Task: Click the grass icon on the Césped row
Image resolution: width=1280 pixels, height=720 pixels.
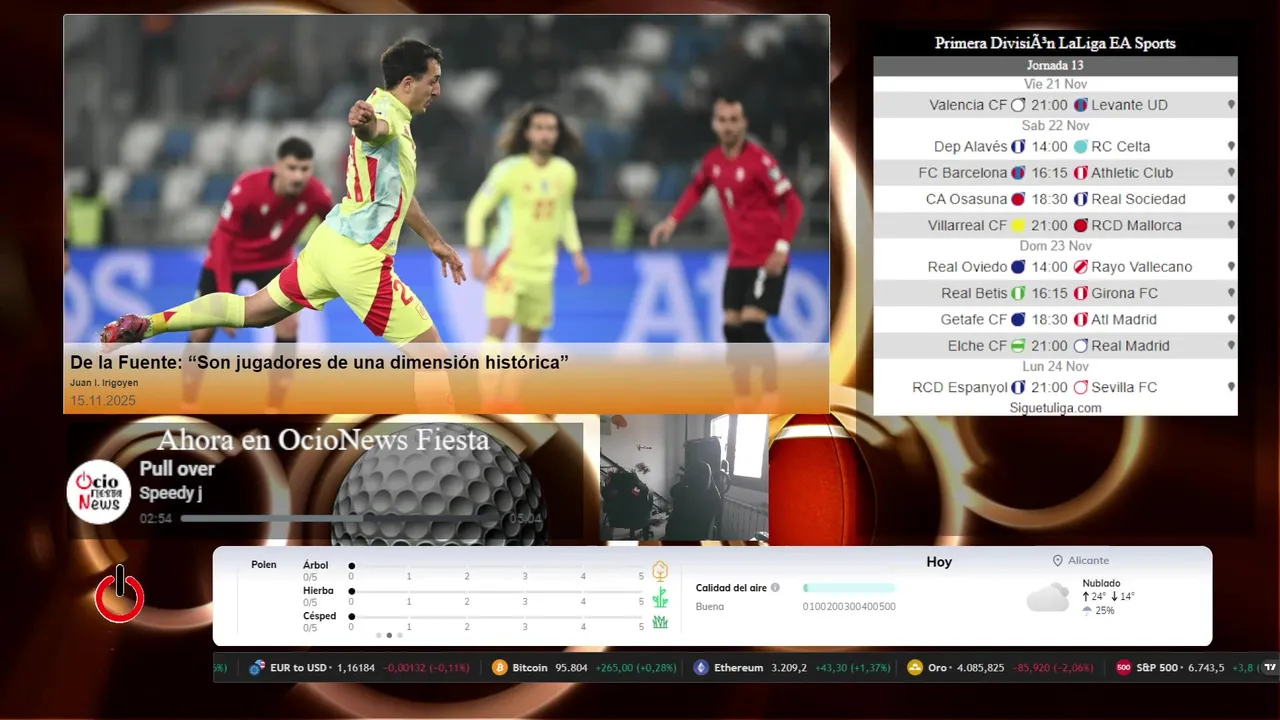Action: pos(660,622)
